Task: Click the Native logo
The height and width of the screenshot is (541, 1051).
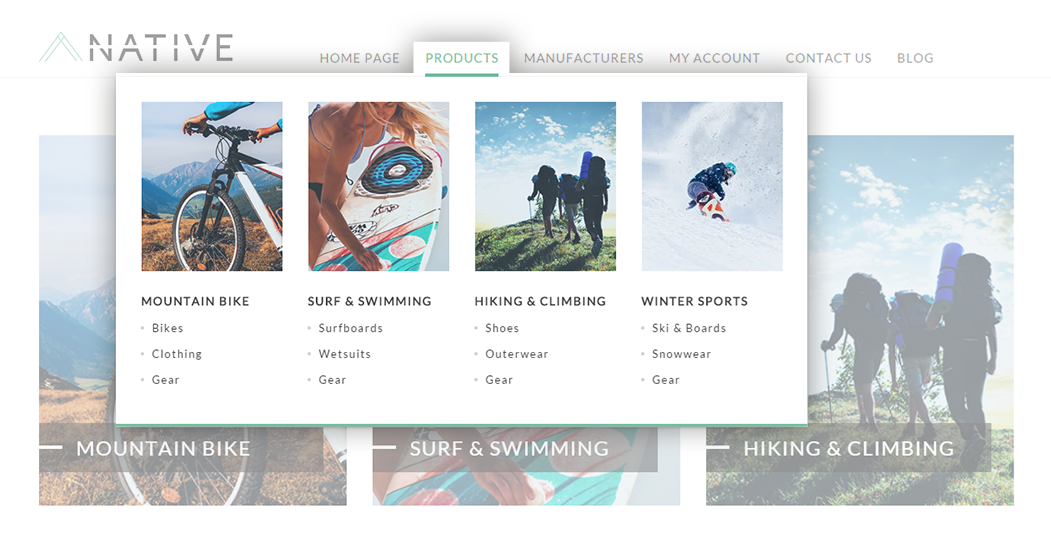Action: [x=136, y=48]
